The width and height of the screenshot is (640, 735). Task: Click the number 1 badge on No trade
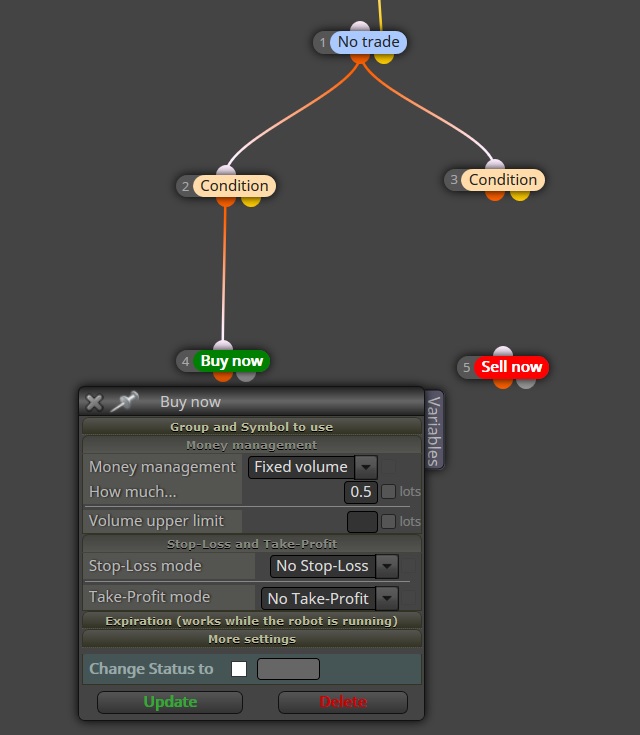pos(323,43)
